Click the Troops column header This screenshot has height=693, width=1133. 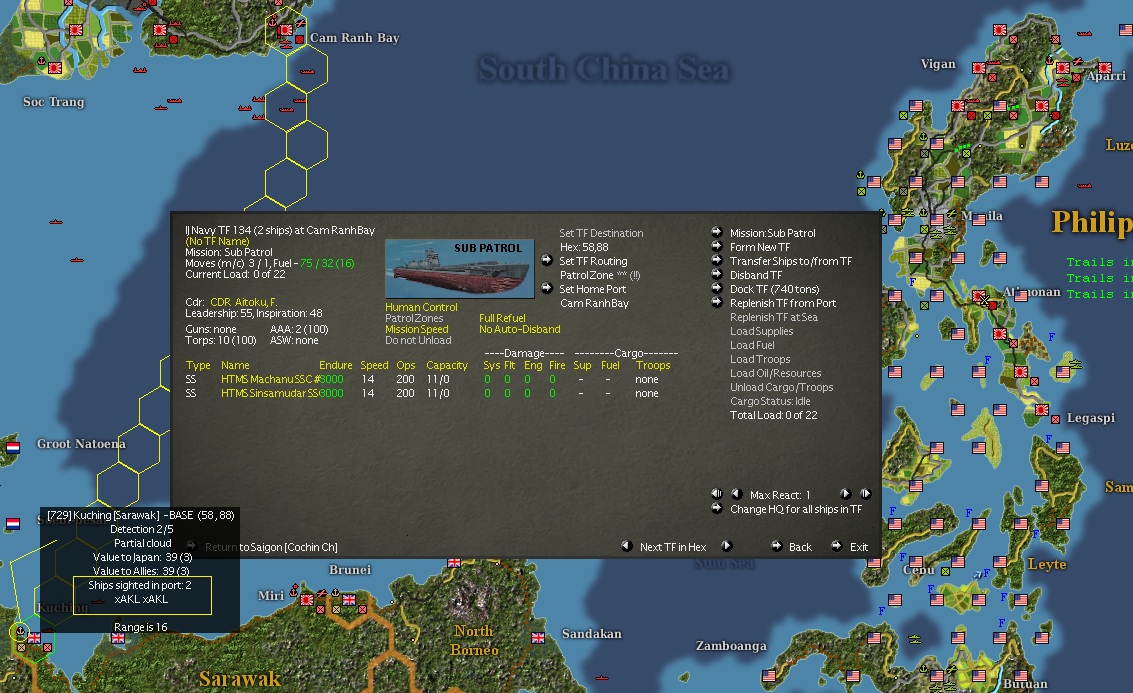pos(653,365)
